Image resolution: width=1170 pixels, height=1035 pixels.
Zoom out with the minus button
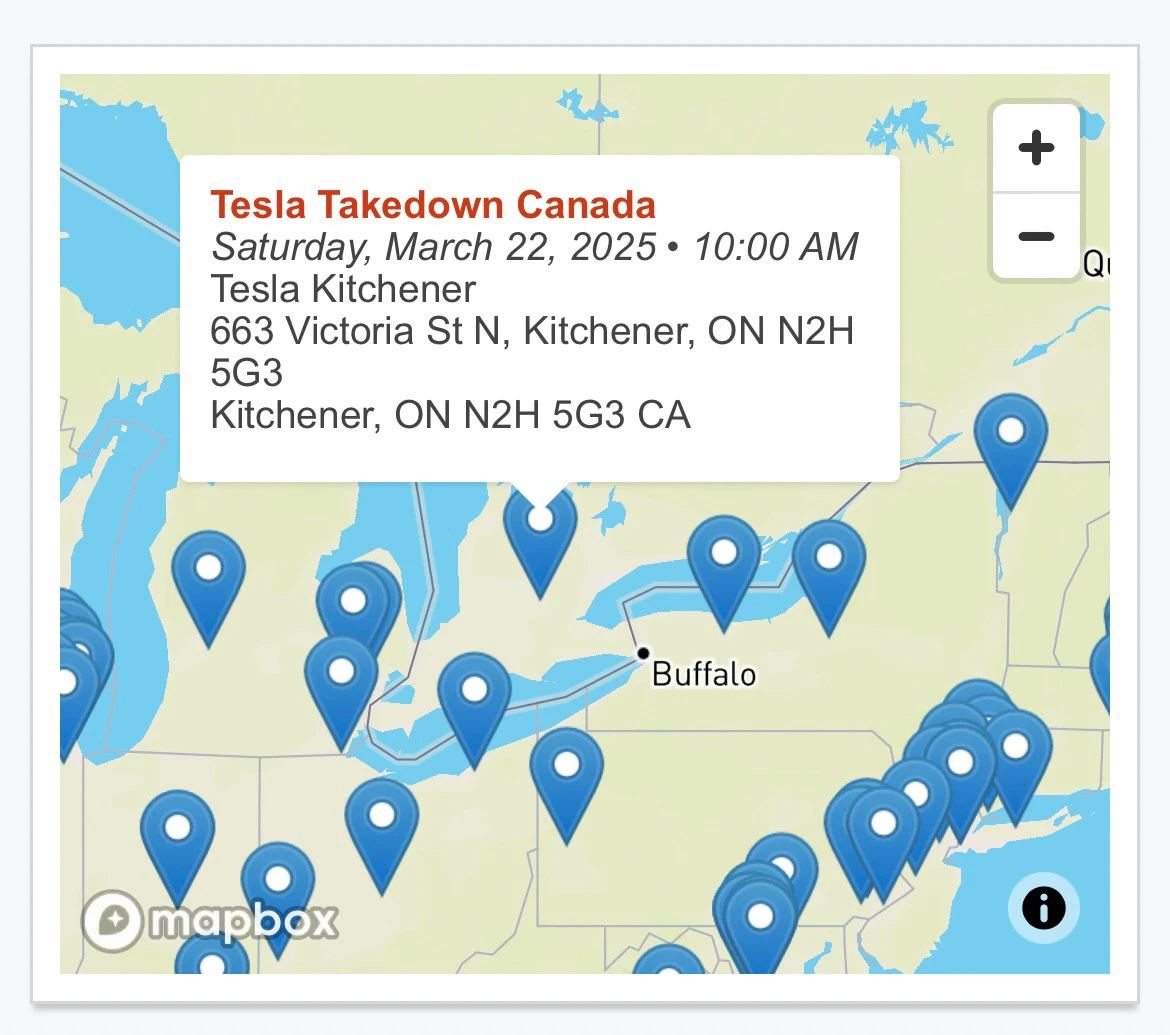(x=1036, y=237)
